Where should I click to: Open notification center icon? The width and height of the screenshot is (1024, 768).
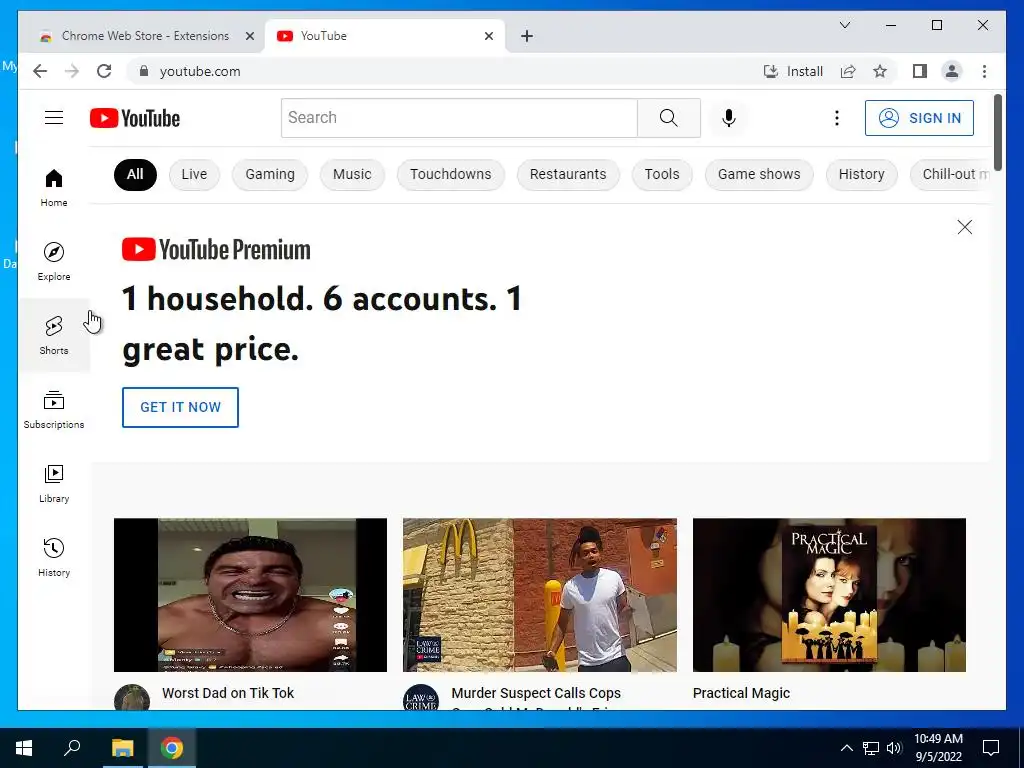(991, 748)
